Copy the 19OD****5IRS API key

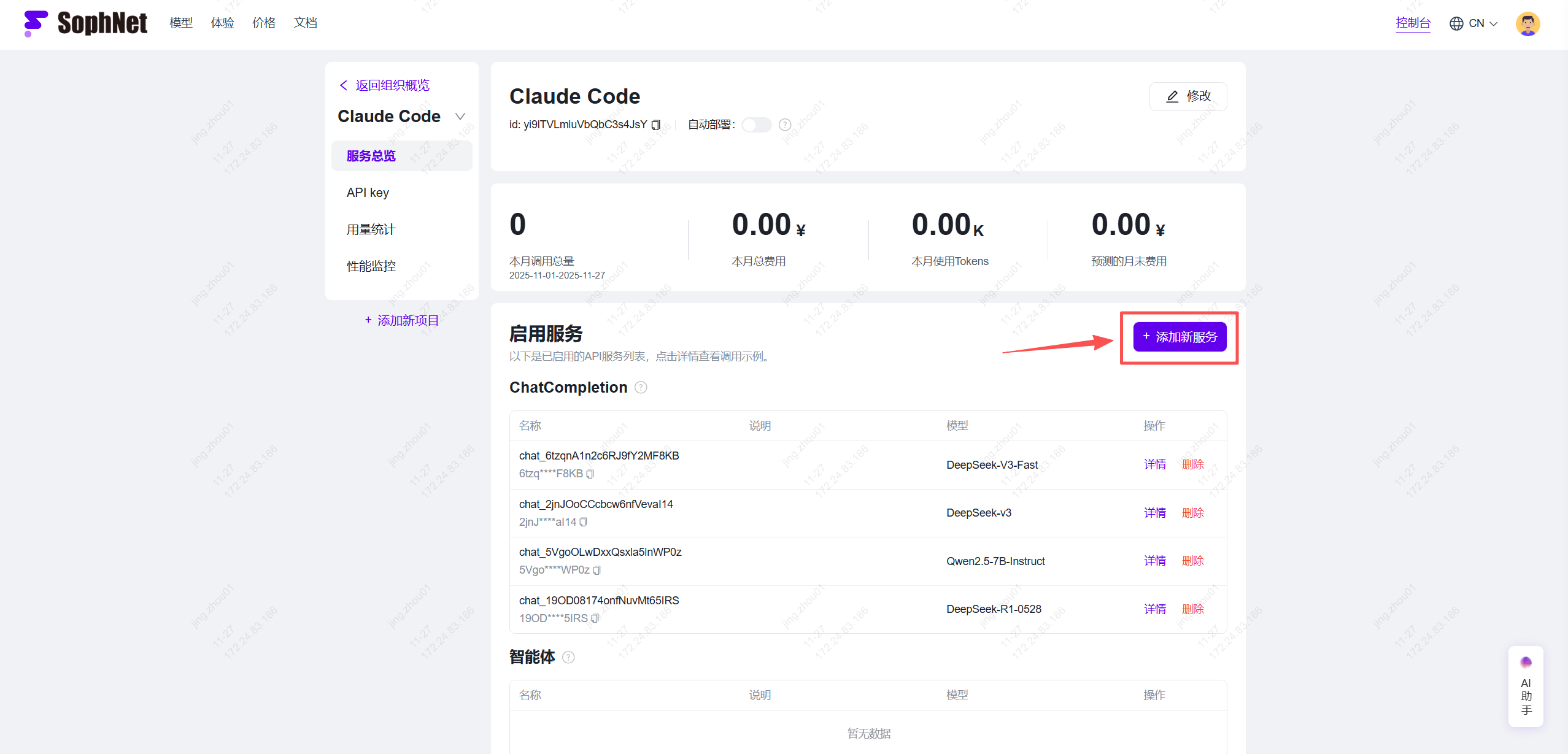click(595, 618)
